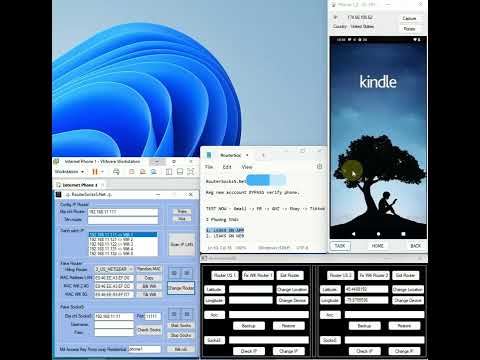Open Notepad settings gear icon
Screen dimensions: 480x360
(x=319, y=166)
